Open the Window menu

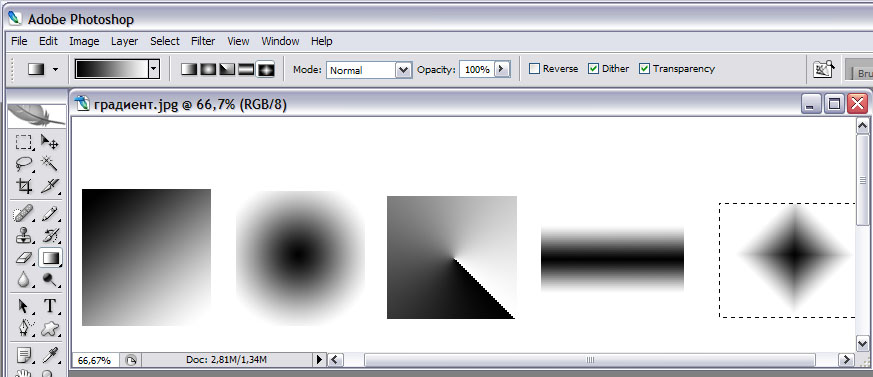(280, 41)
